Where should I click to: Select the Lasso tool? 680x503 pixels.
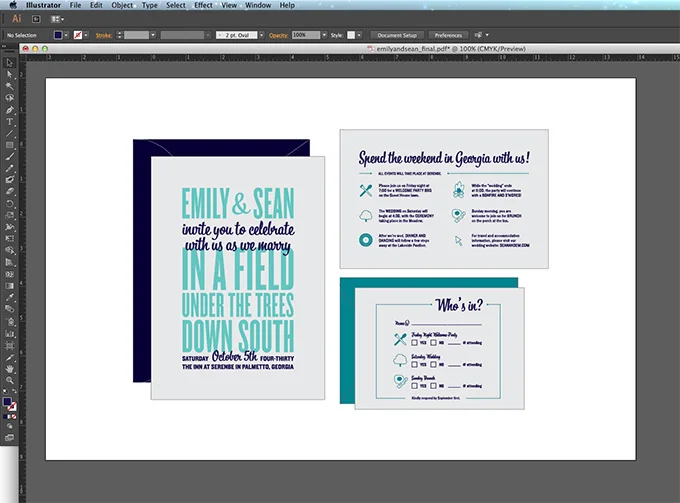(x=10, y=98)
